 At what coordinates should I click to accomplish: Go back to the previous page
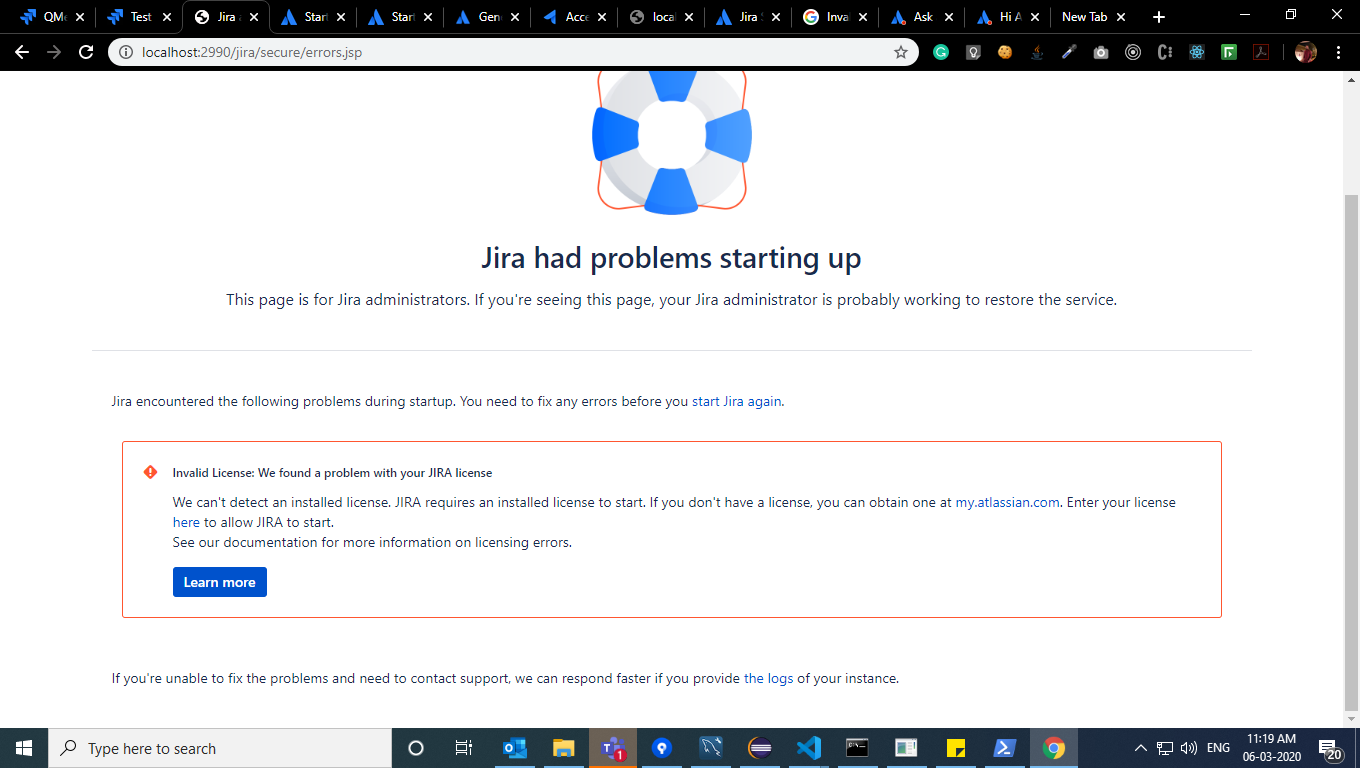(x=22, y=52)
